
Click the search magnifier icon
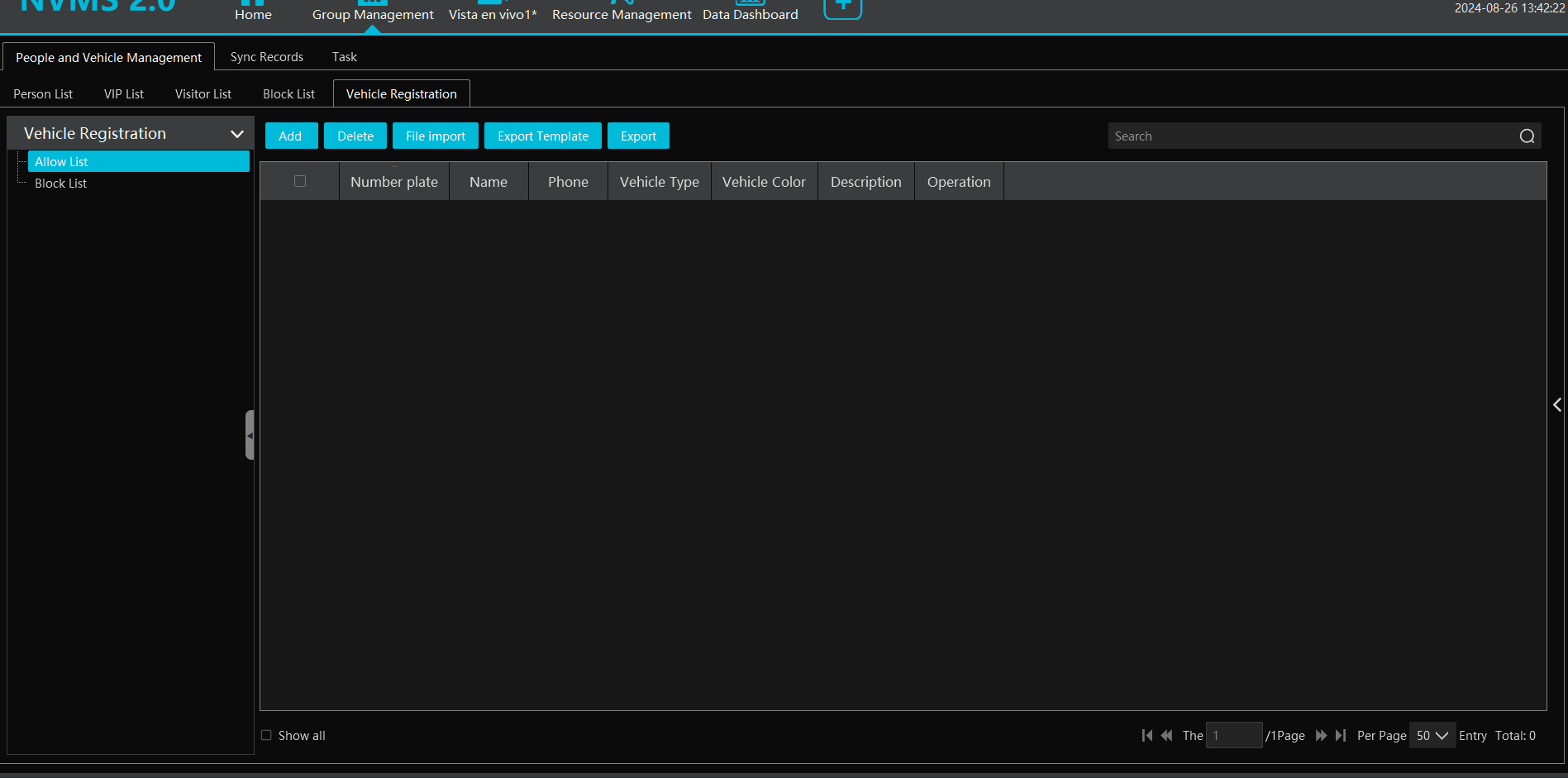(x=1527, y=136)
